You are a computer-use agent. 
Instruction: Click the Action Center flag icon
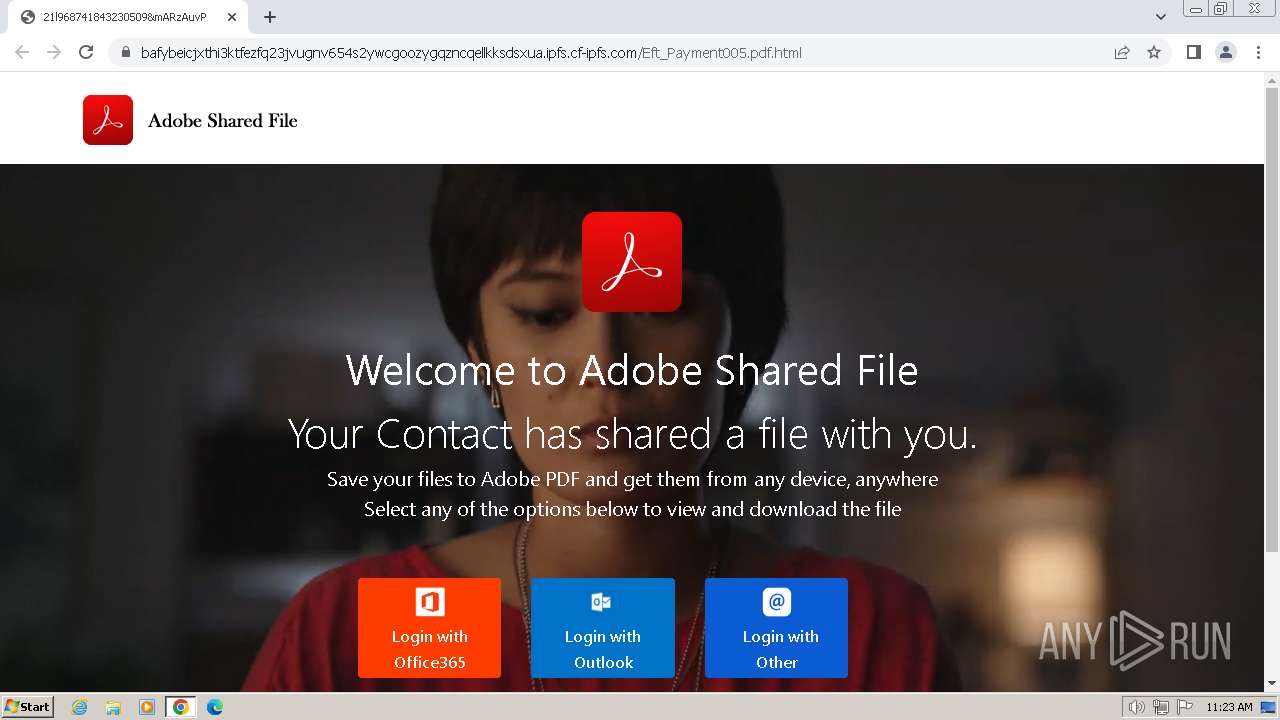pyautogui.click(x=1185, y=707)
